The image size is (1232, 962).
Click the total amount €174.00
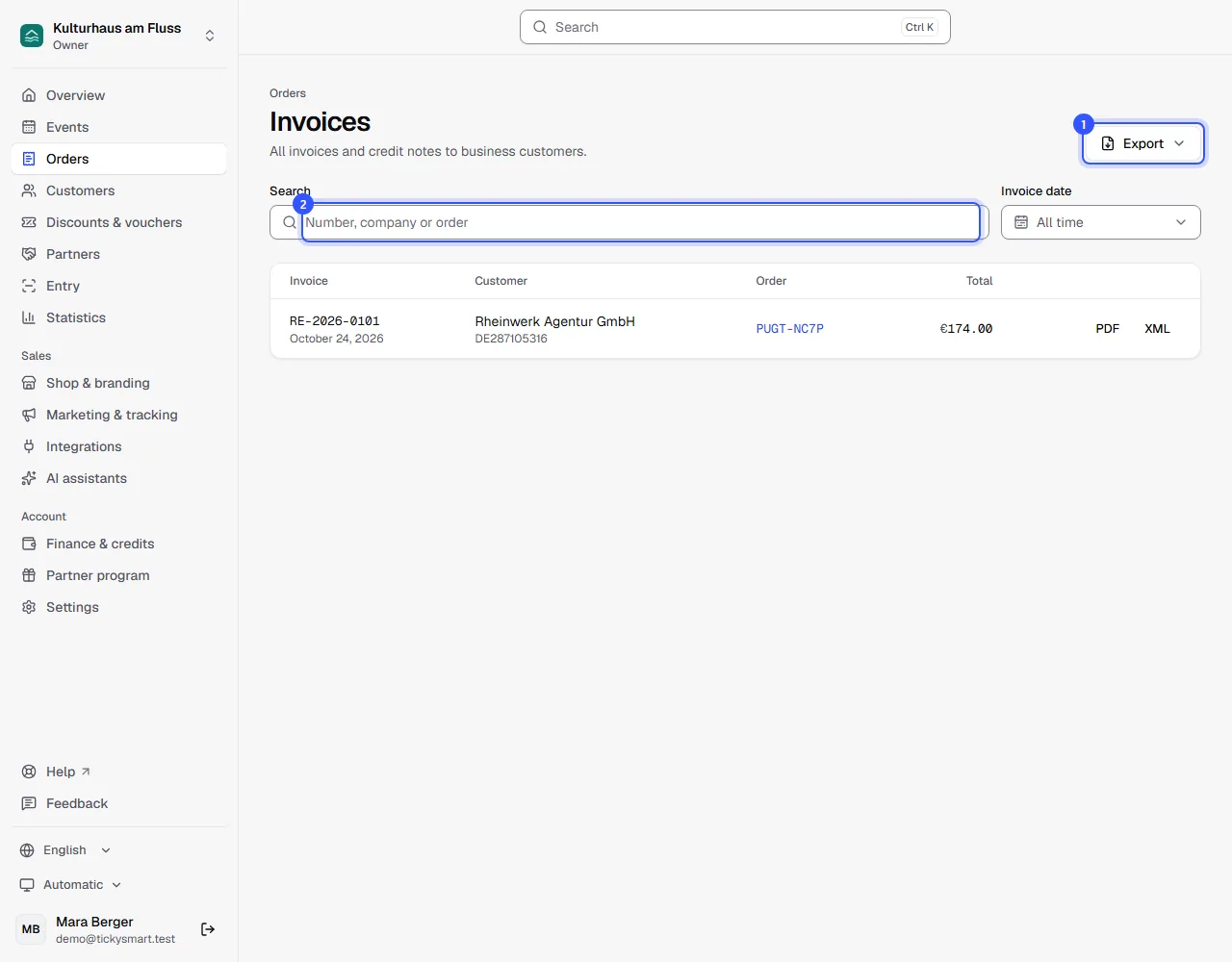click(x=966, y=329)
